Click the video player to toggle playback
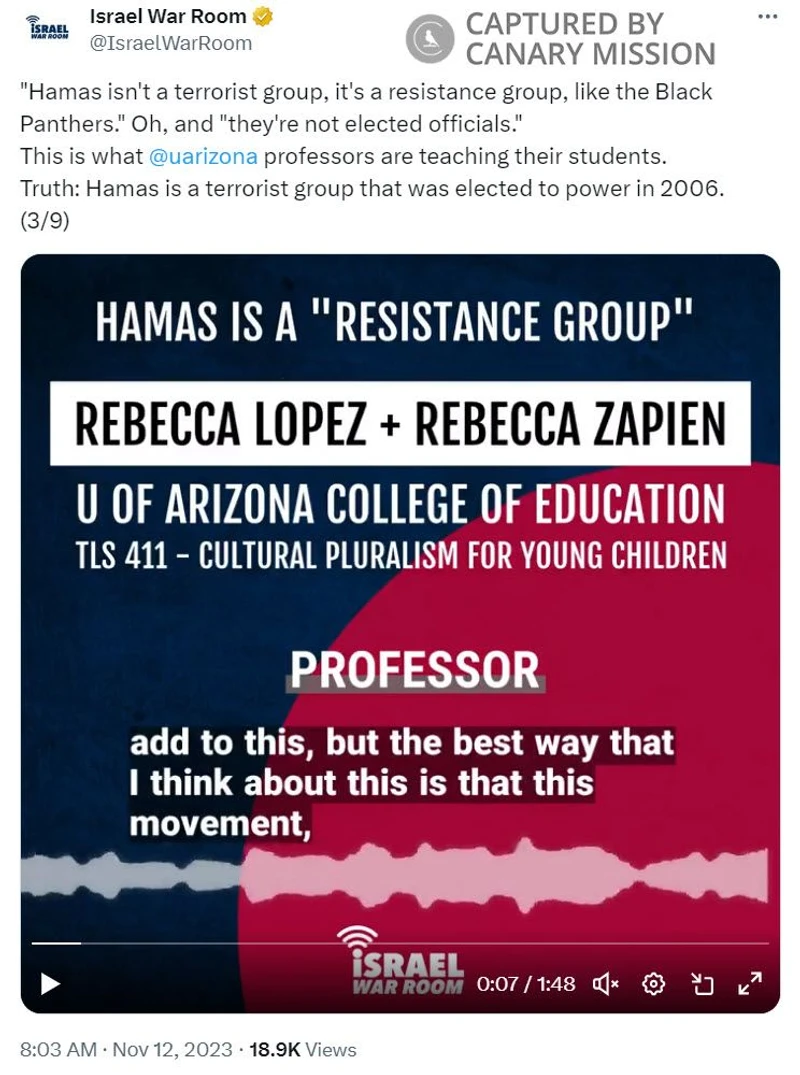This screenshot has width=800, height=1075. point(400,600)
